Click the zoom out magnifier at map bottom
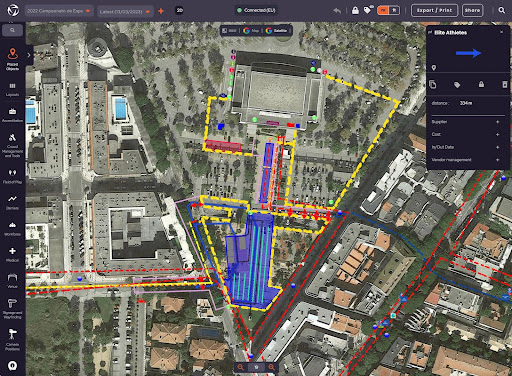Image resolution: width=512 pixels, height=376 pixels. pyautogui.click(x=241, y=367)
